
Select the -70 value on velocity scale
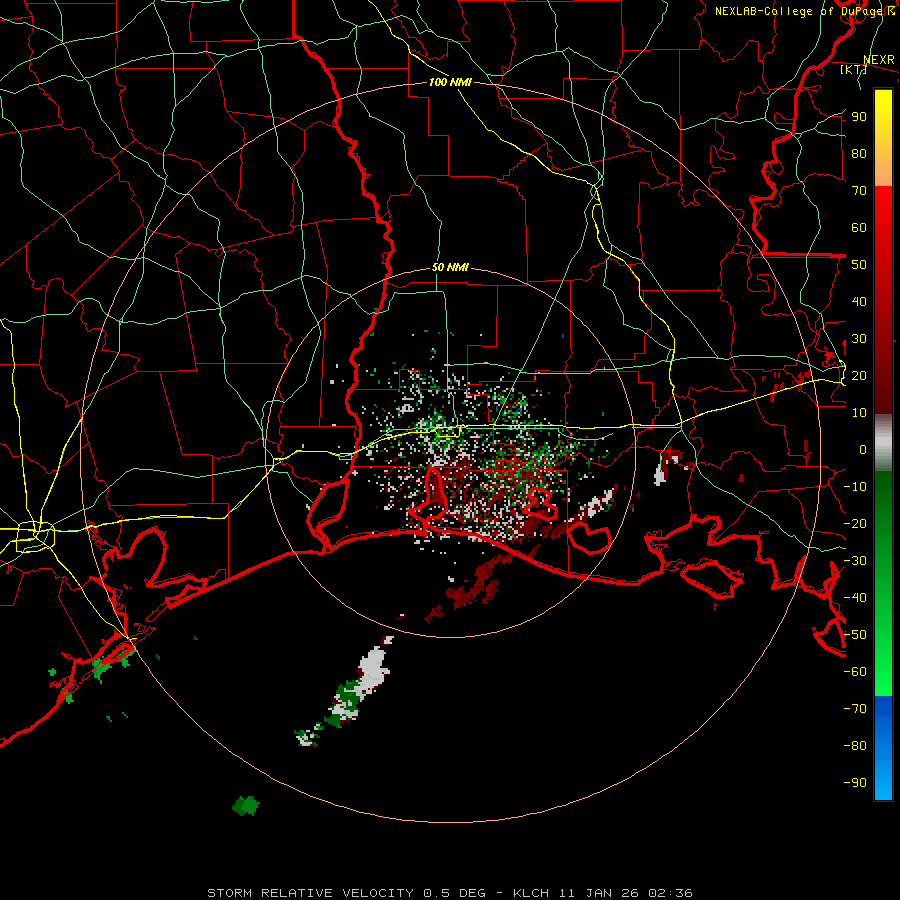coord(855,709)
